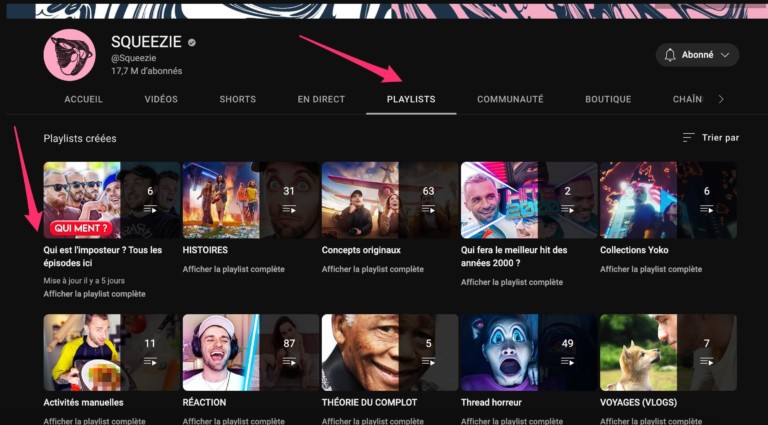Click Afficher la playlist complète under HISTOIRES
The image size is (768, 425).
pyautogui.click(x=234, y=269)
